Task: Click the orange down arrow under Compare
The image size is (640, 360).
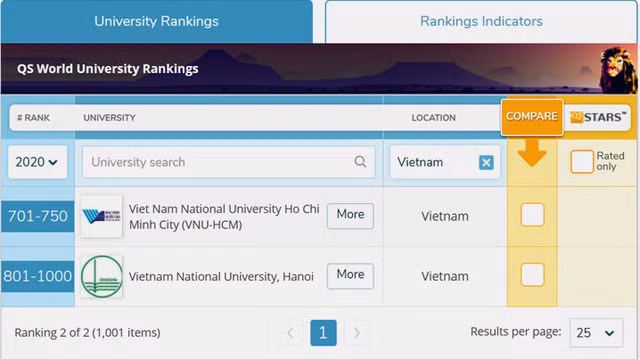Action: coord(531,153)
